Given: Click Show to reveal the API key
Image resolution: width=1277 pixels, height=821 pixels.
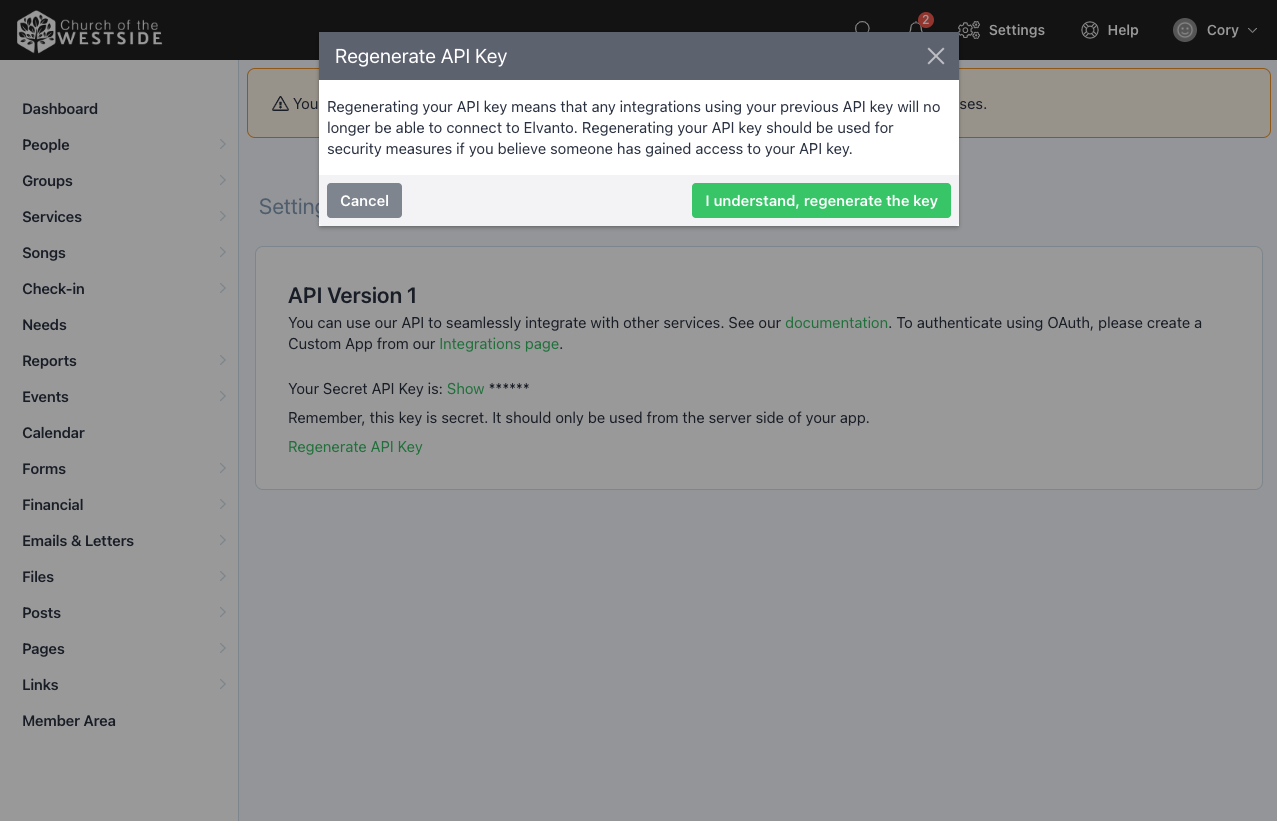Looking at the screenshot, I should coord(465,389).
